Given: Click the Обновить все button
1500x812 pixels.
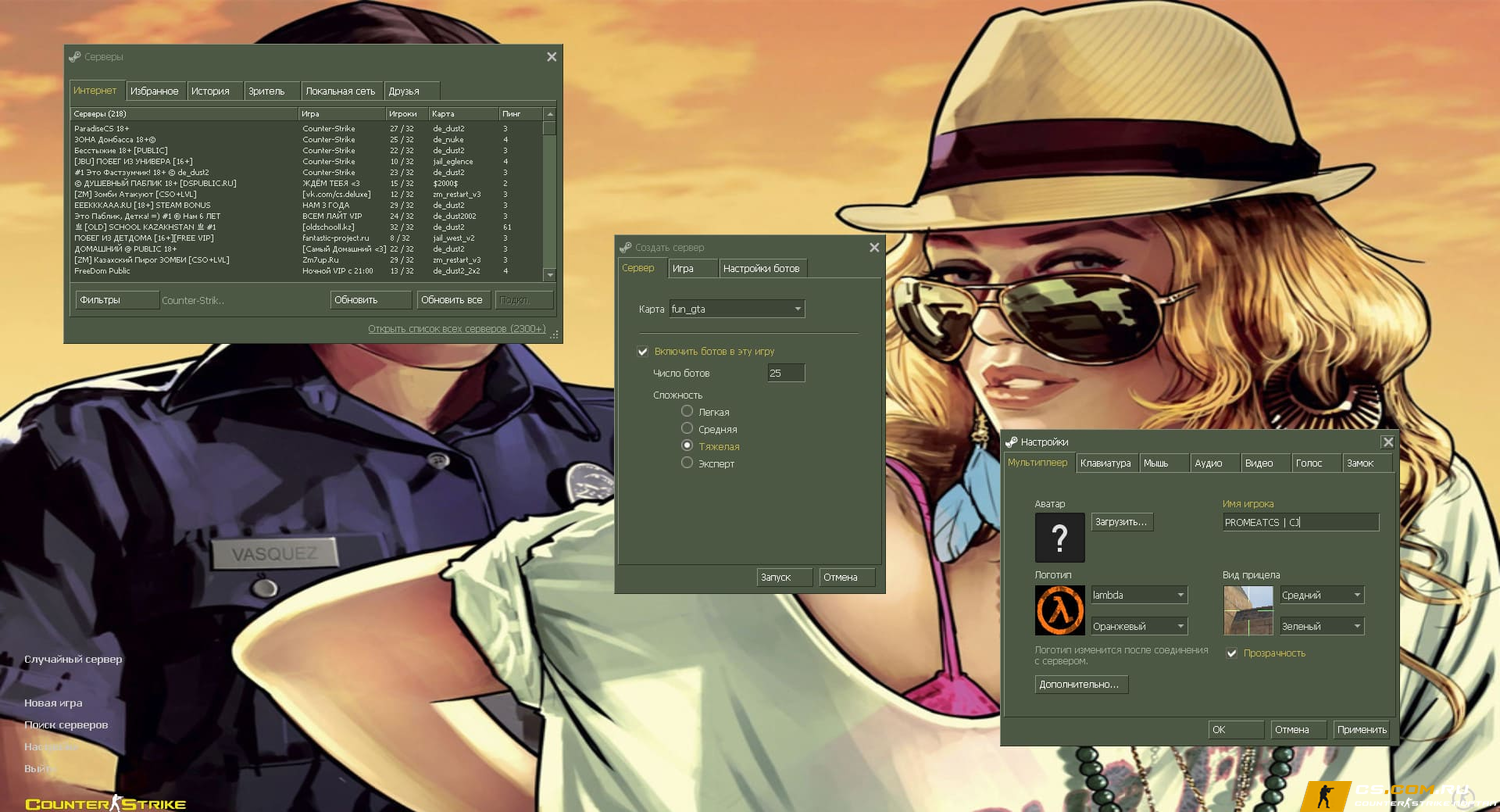Looking at the screenshot, I should point(452,300).
